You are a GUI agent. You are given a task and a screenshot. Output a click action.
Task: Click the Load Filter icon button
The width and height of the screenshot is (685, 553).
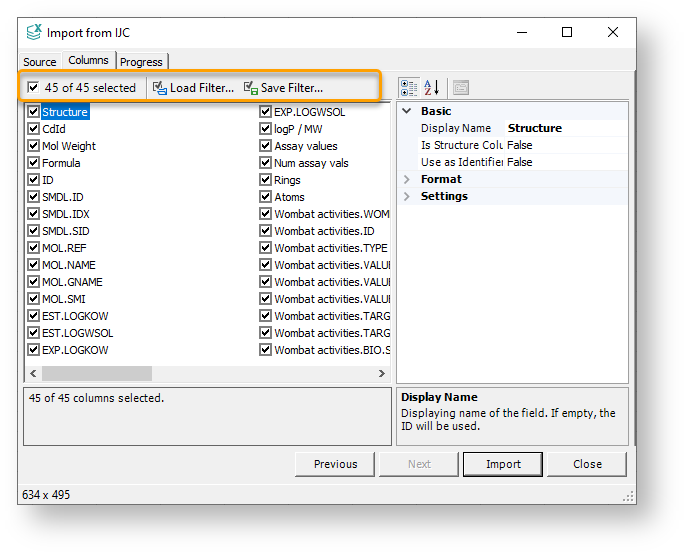193,88
